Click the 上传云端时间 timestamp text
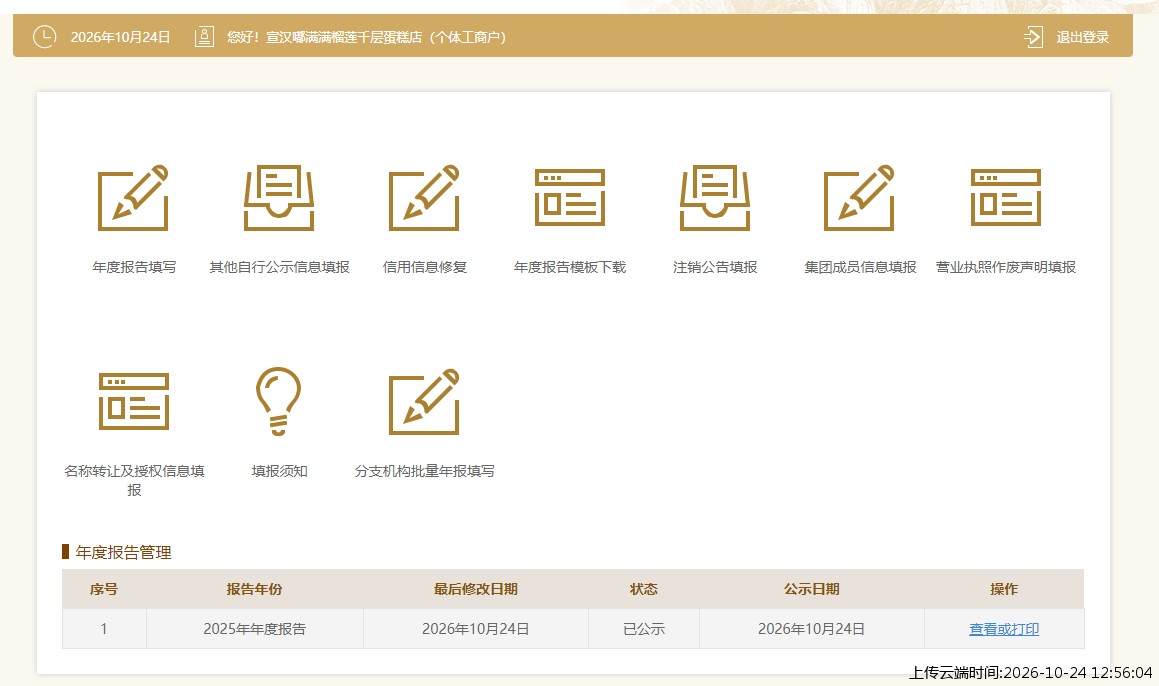1159x686 pixels. click(1030, 672)
